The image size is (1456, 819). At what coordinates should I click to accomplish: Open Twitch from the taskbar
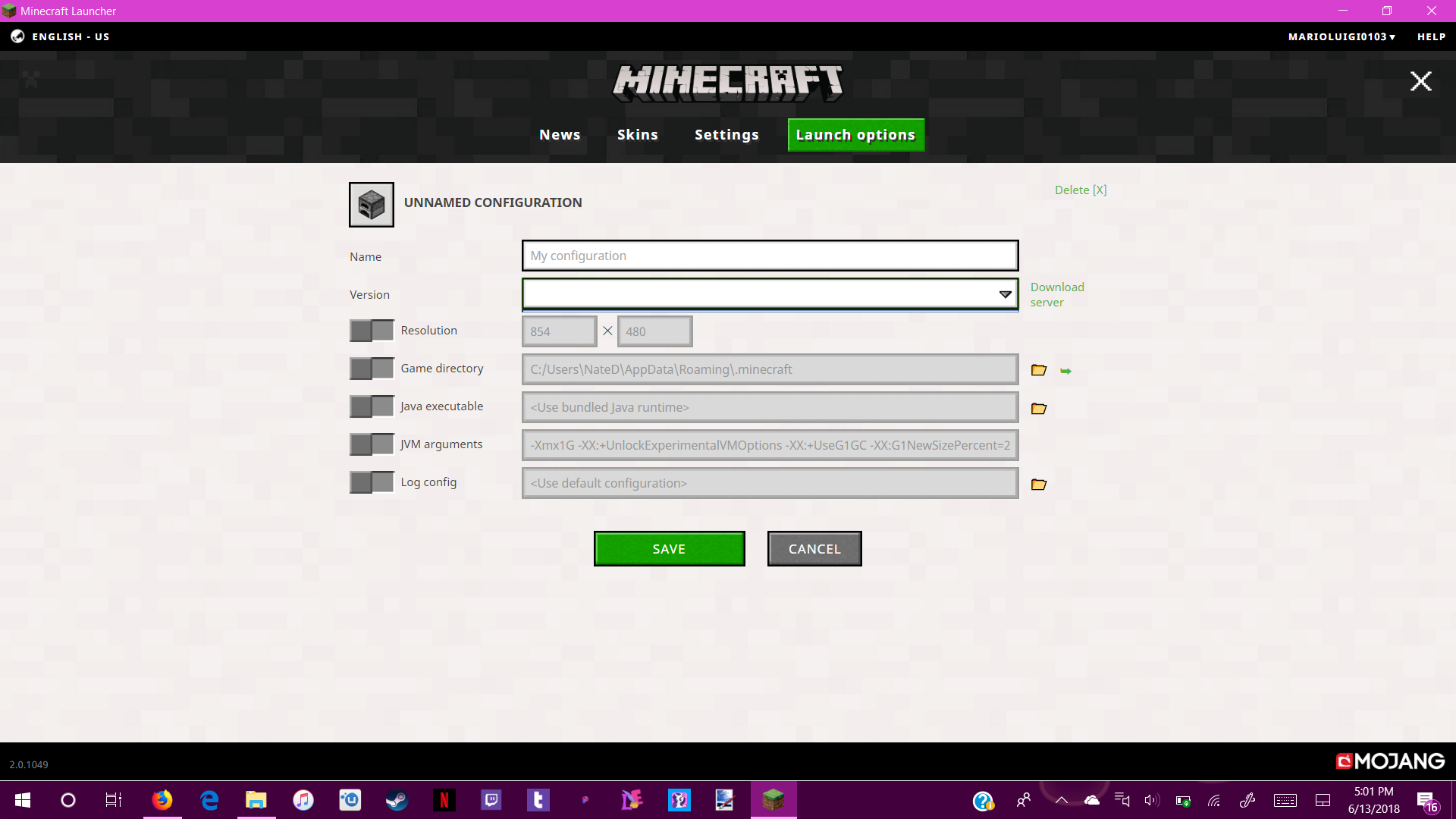click(491, 800)
